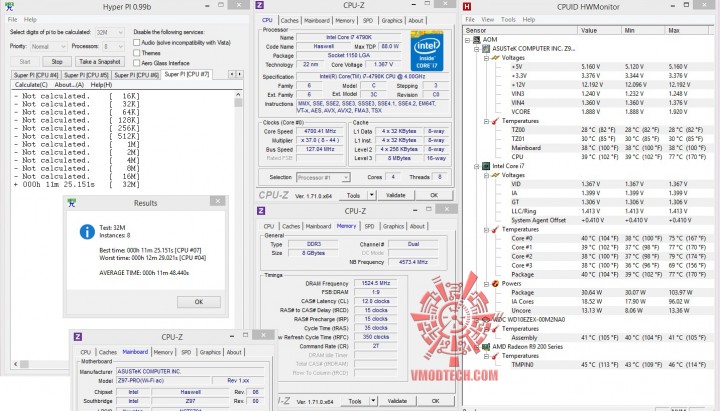Click OK button in top CPU-Z window

point(434,195)
